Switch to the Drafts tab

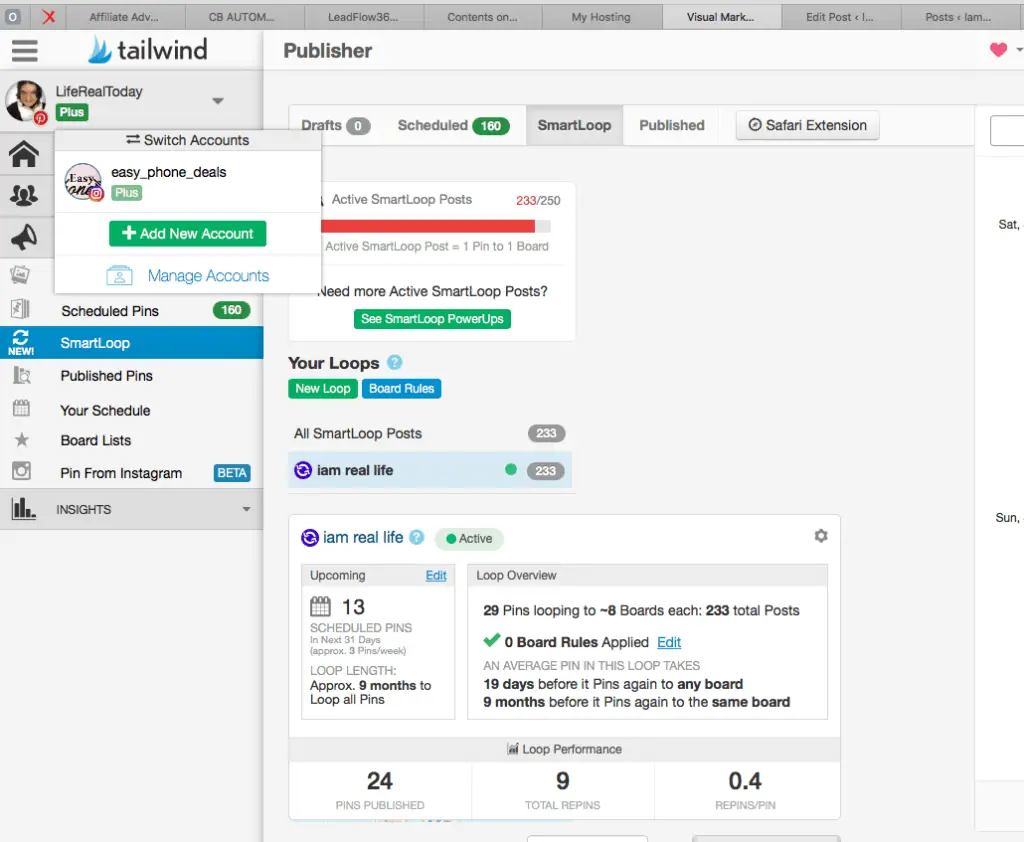coord(336,125)
